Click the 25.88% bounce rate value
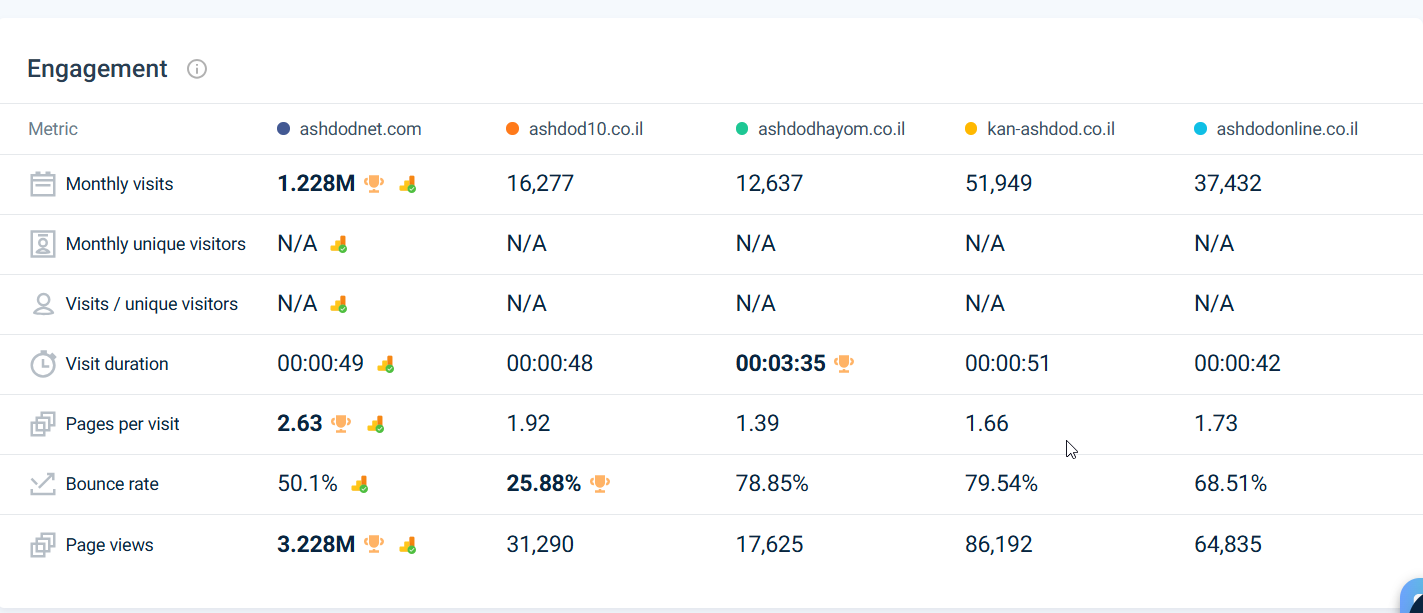 544,484
